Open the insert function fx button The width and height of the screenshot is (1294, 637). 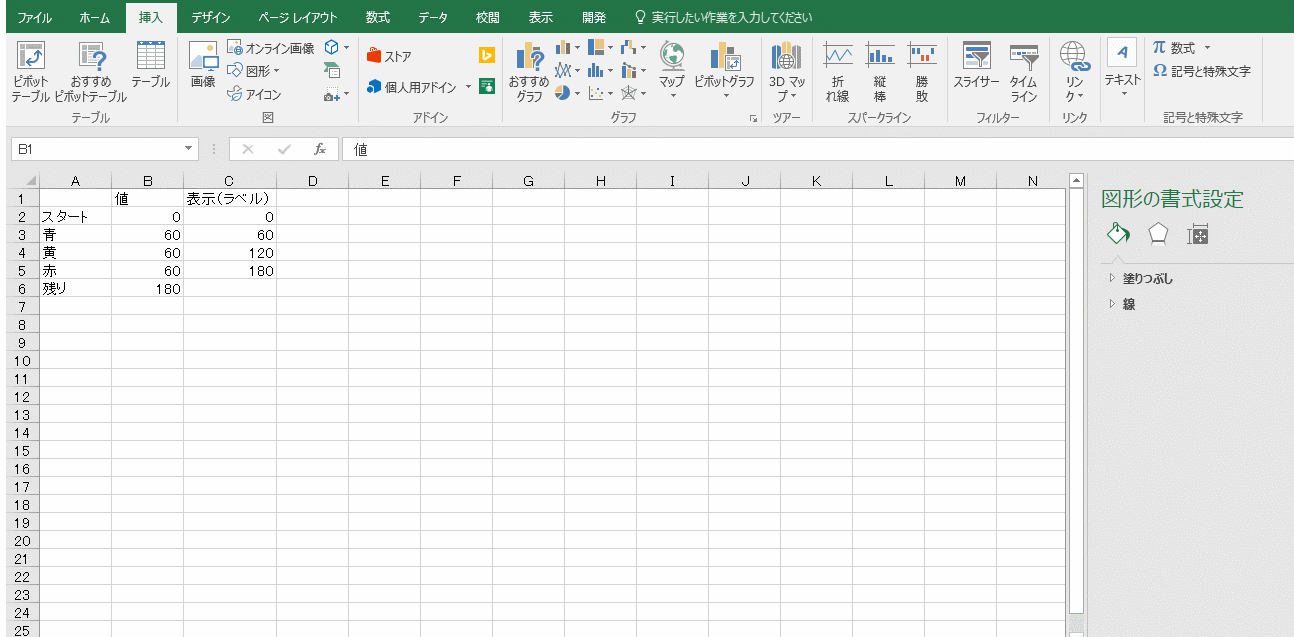coord(320,149)
